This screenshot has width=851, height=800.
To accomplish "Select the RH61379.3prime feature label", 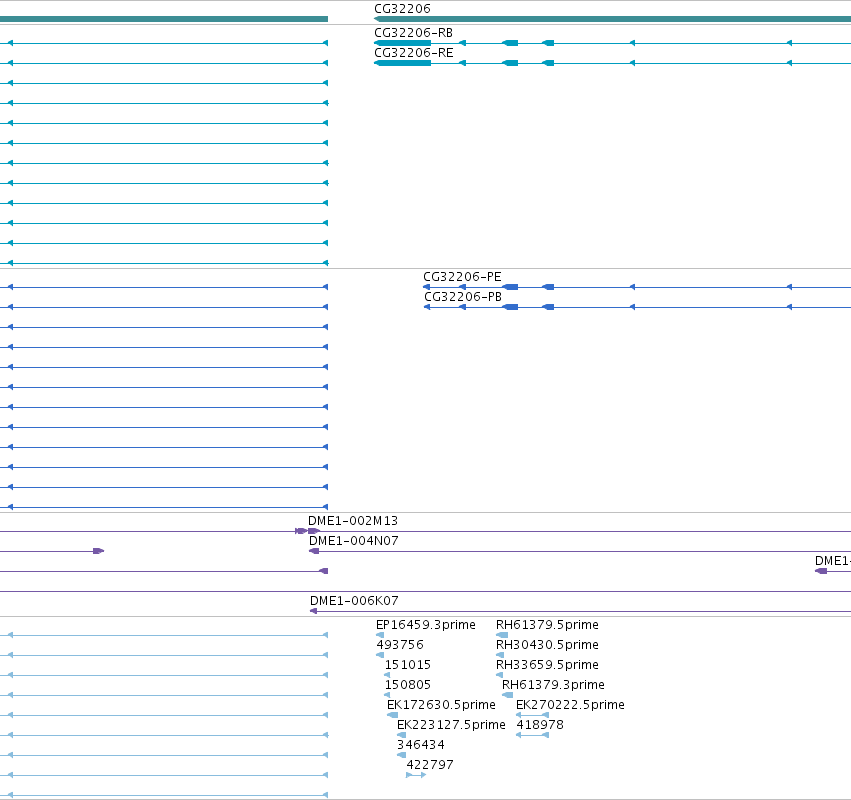I will click(x=553, y=685).
